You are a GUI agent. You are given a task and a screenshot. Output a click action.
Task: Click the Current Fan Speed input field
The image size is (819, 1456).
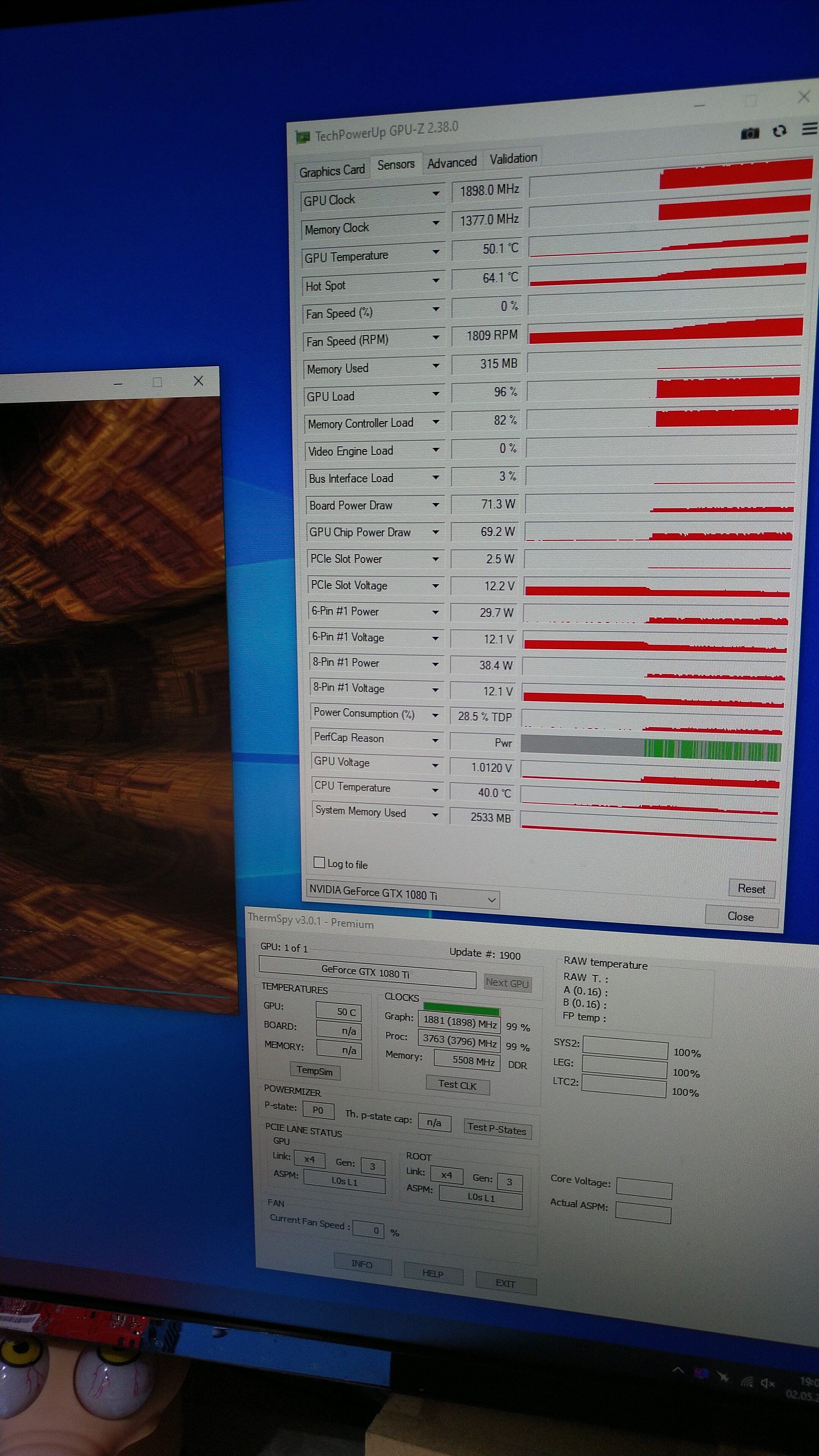(x=369, y=1229)
